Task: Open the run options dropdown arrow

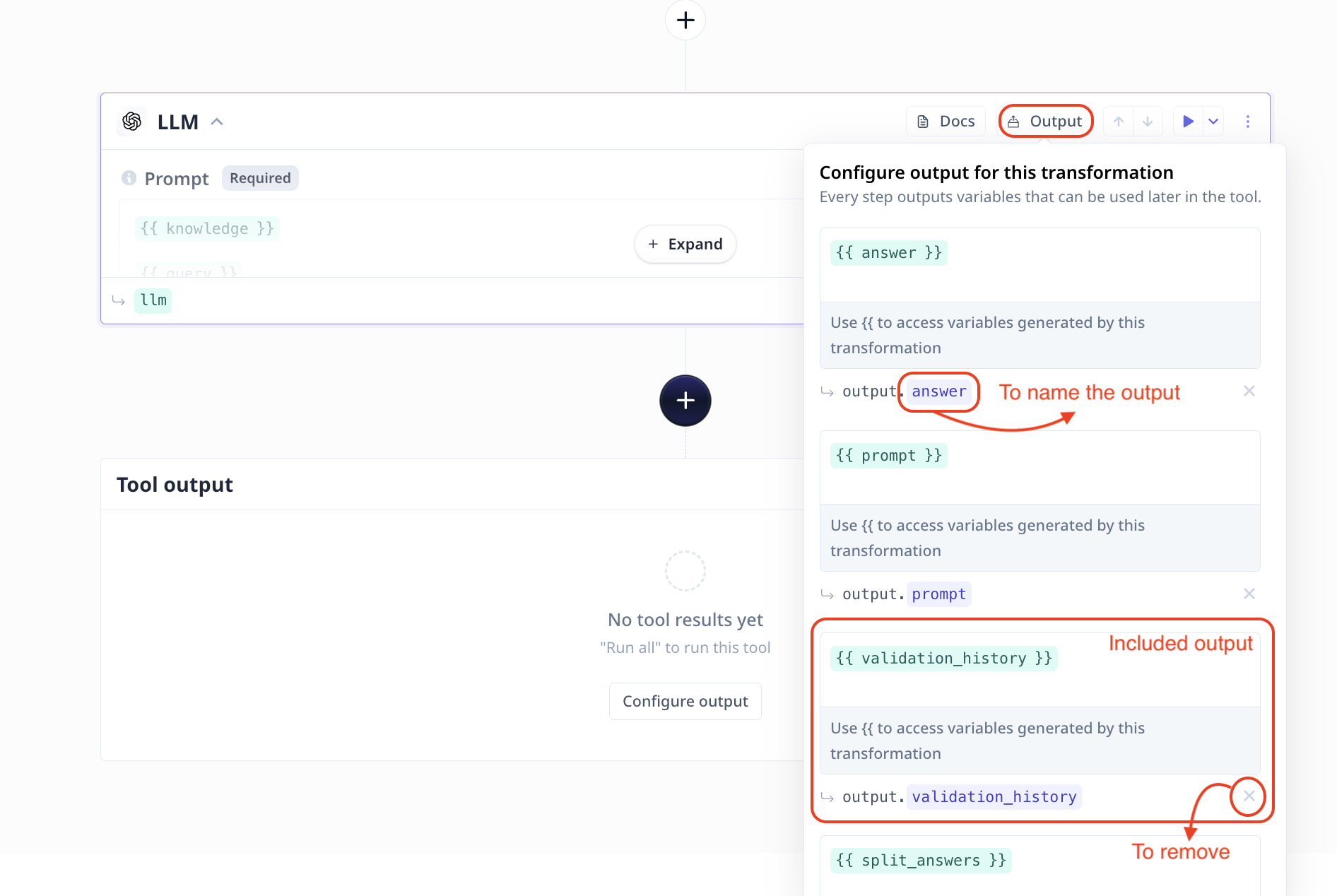Action: [1213, 122]
